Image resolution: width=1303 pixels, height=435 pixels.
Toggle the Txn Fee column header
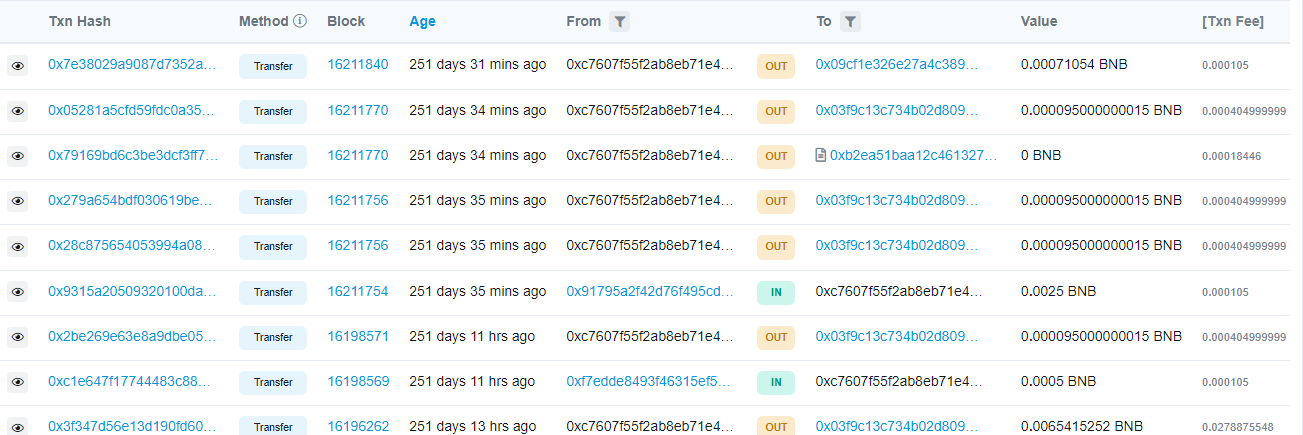coord(1233,21)
